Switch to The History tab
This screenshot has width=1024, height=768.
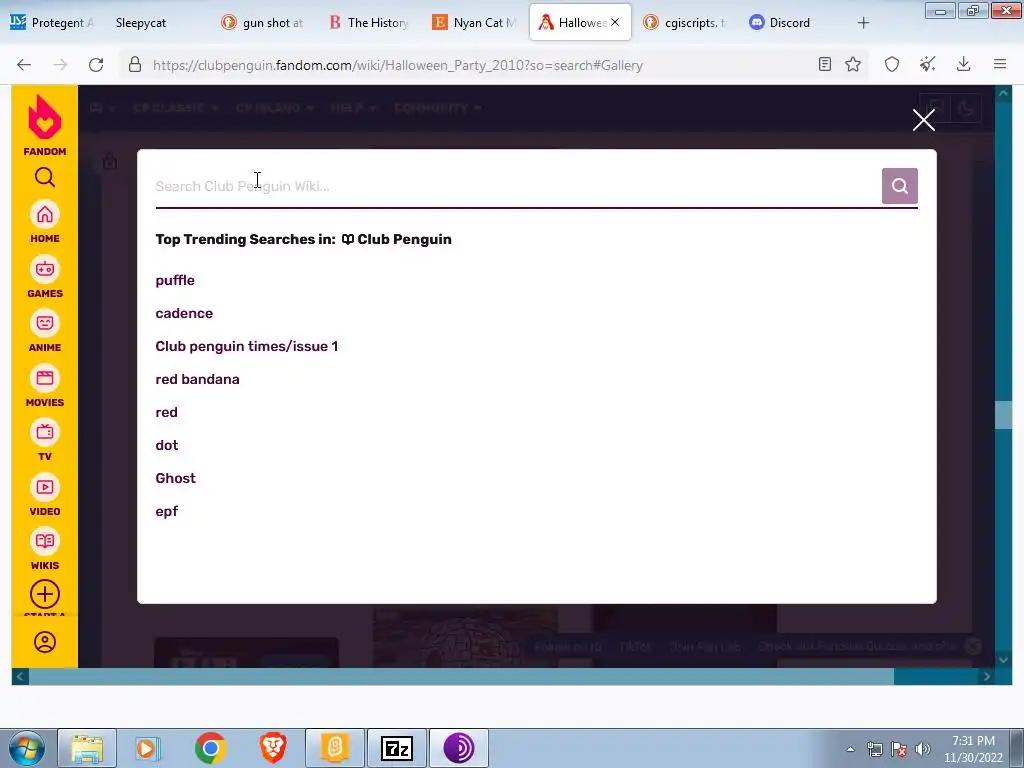[x=369, y=23]
